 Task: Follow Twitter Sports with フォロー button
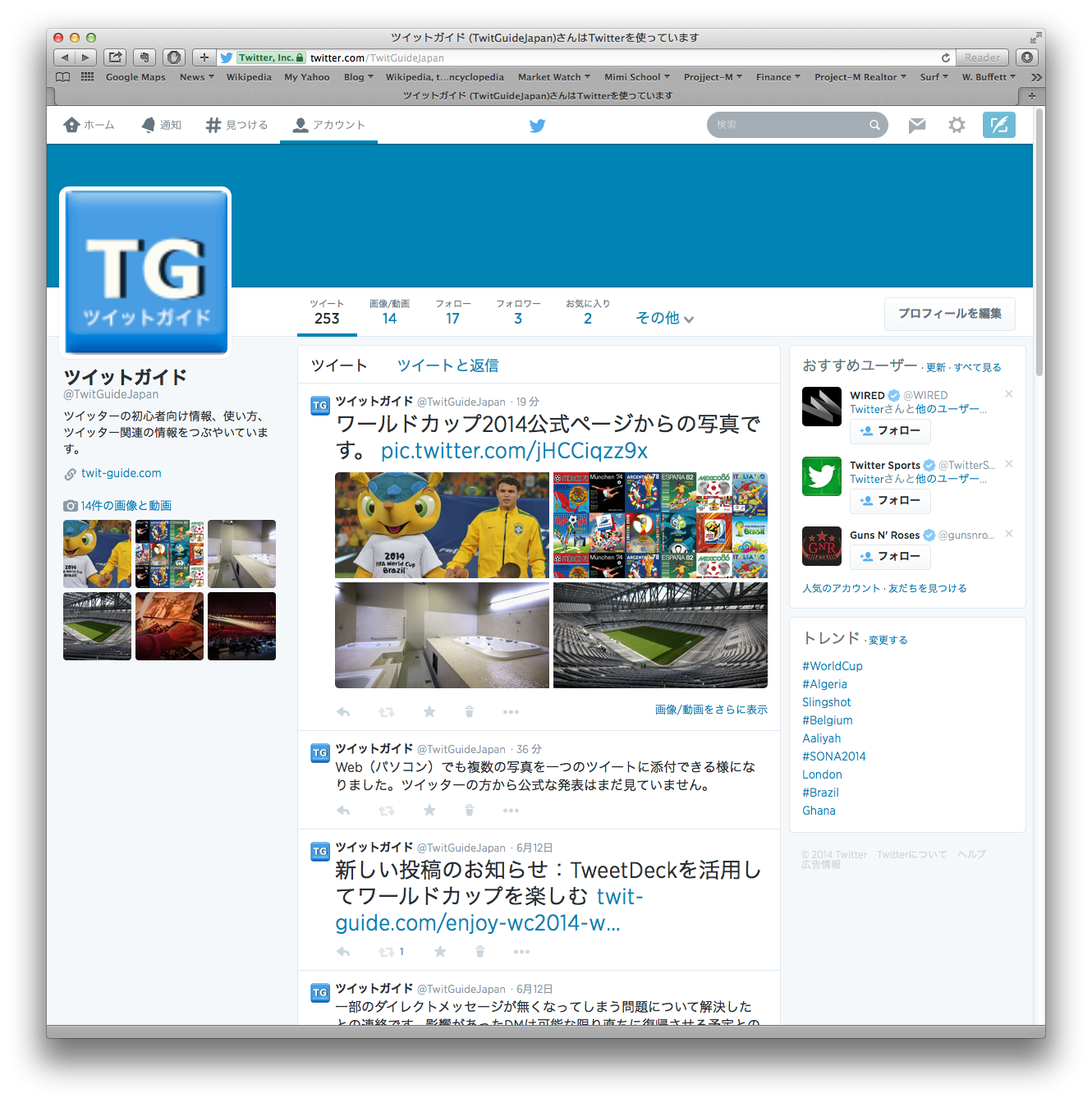(890, 500)
